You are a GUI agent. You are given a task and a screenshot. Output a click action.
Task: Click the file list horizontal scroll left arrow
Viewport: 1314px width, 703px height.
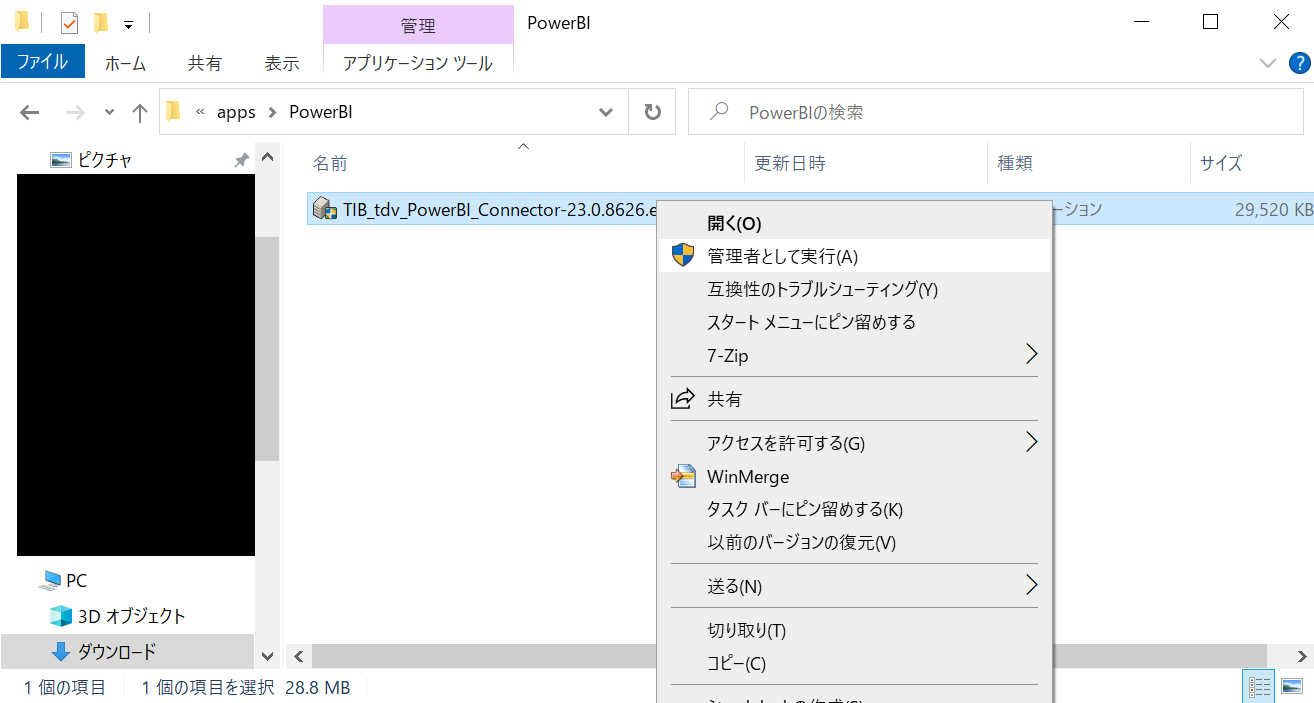pos(298,656)
